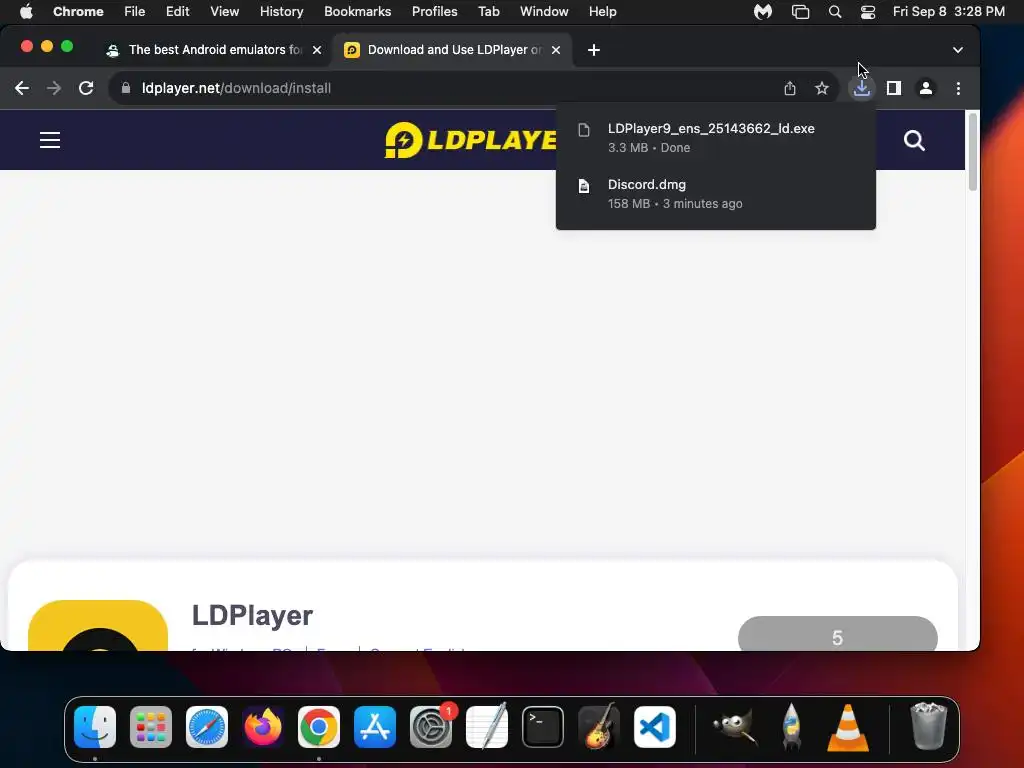
Task: Toggle the Chrome side panel icon
Action: [893, 88]
